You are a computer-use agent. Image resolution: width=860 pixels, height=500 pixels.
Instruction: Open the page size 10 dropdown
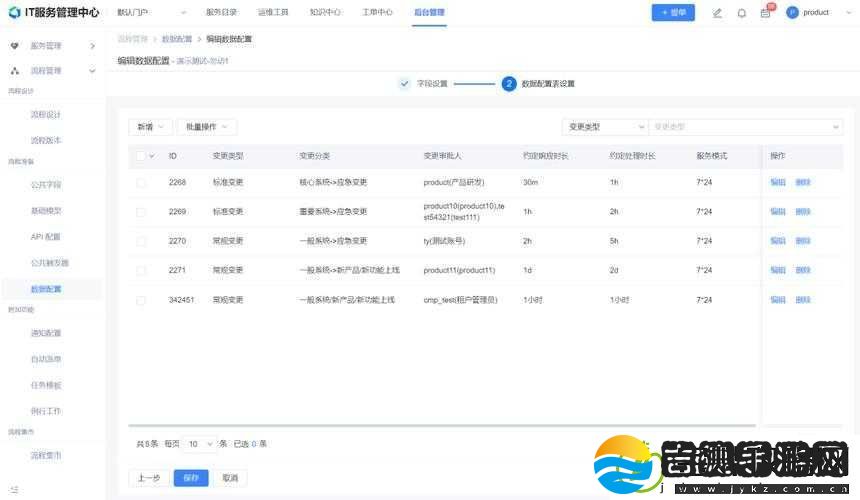point(200,444)
